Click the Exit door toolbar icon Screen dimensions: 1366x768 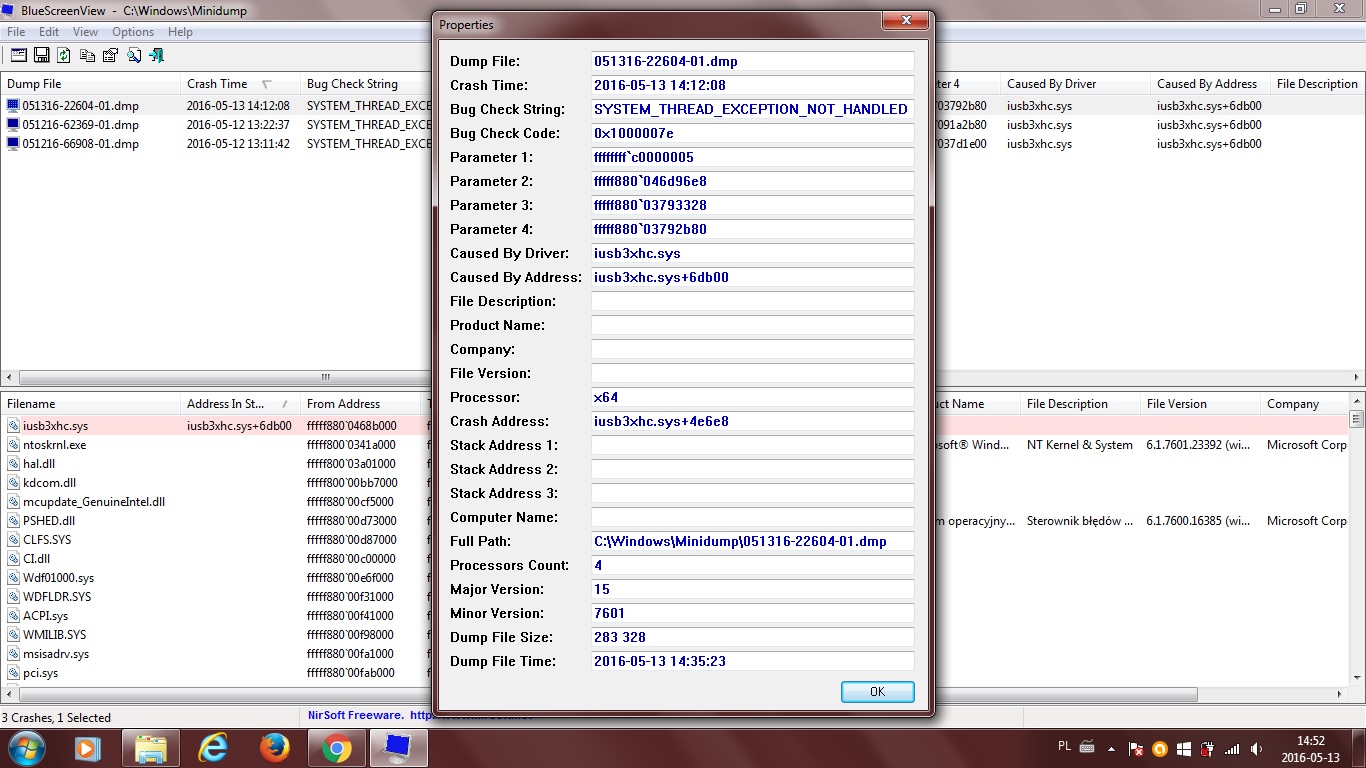click(x=157, y=55)
